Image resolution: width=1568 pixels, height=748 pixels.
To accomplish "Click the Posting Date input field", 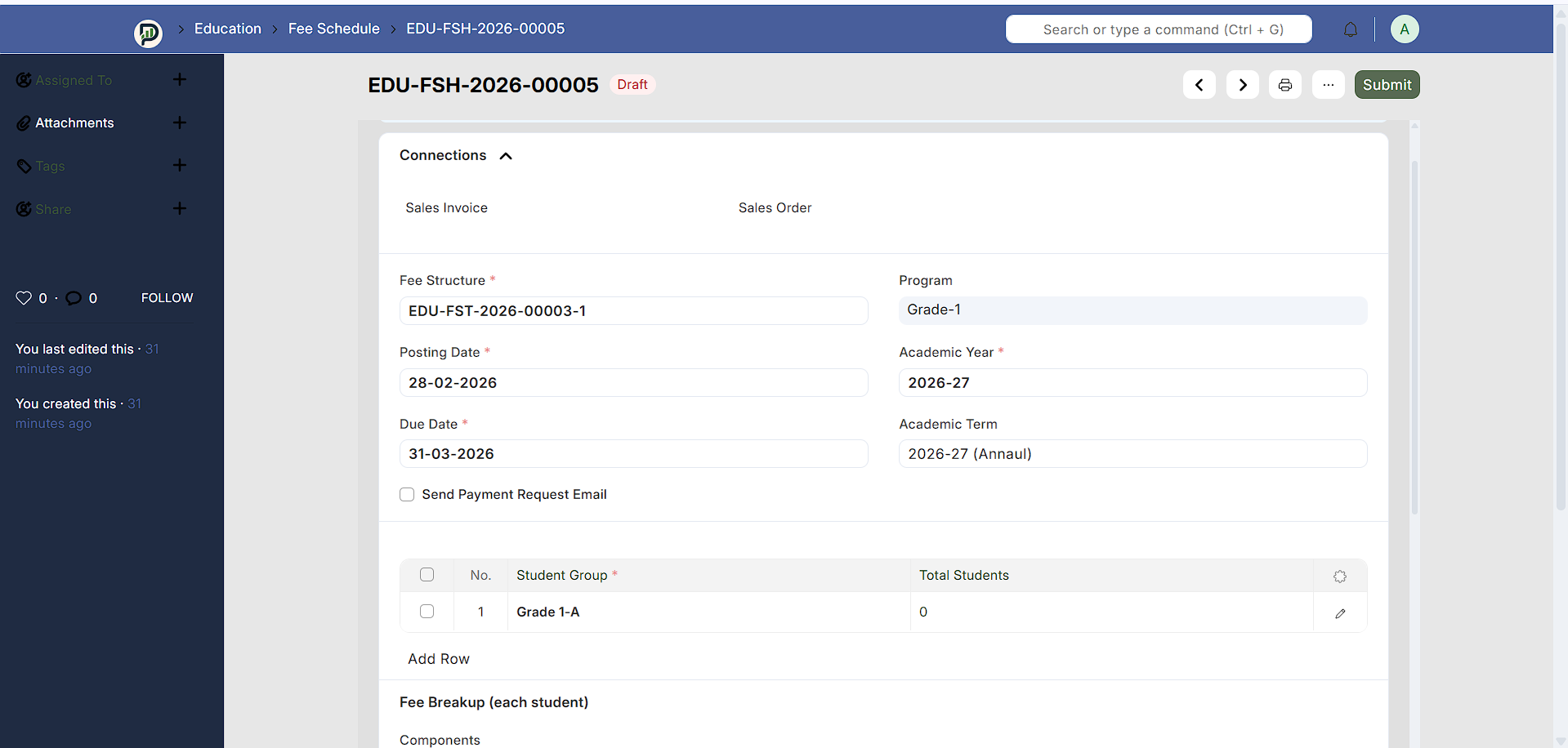I will click(x=633, y=383).
